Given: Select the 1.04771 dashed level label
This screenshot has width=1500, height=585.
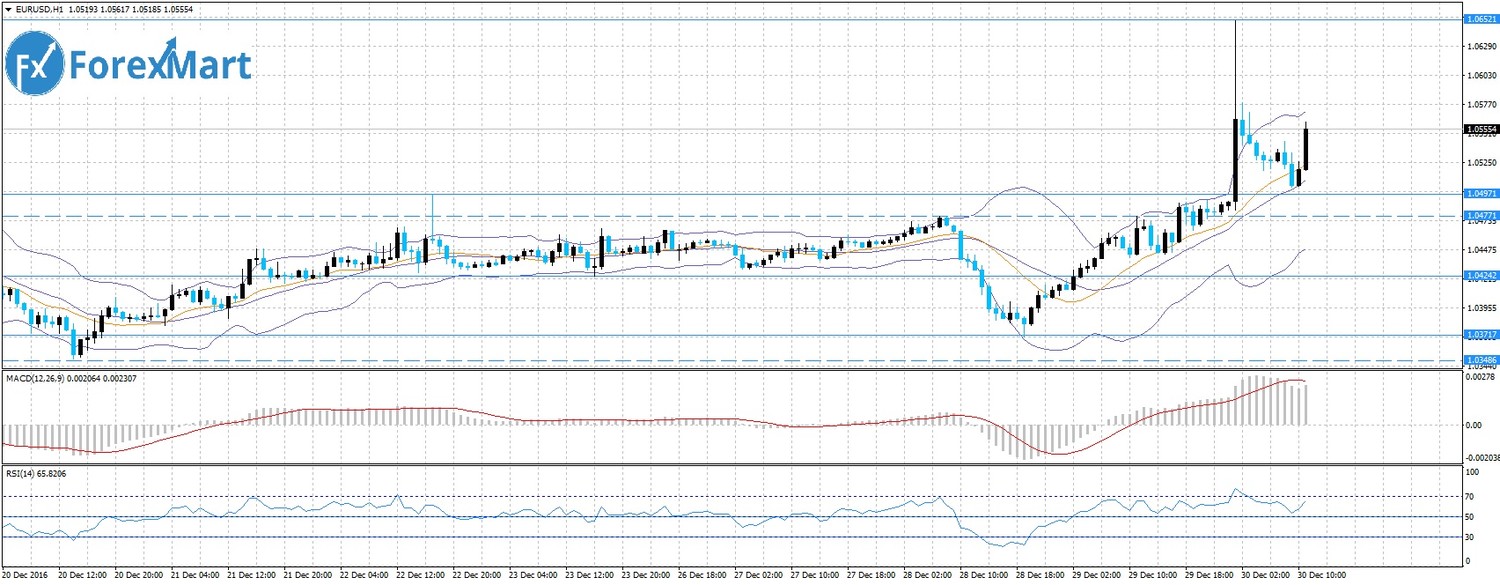Looking at the screenshot, I should click(x=1480, y=215).
